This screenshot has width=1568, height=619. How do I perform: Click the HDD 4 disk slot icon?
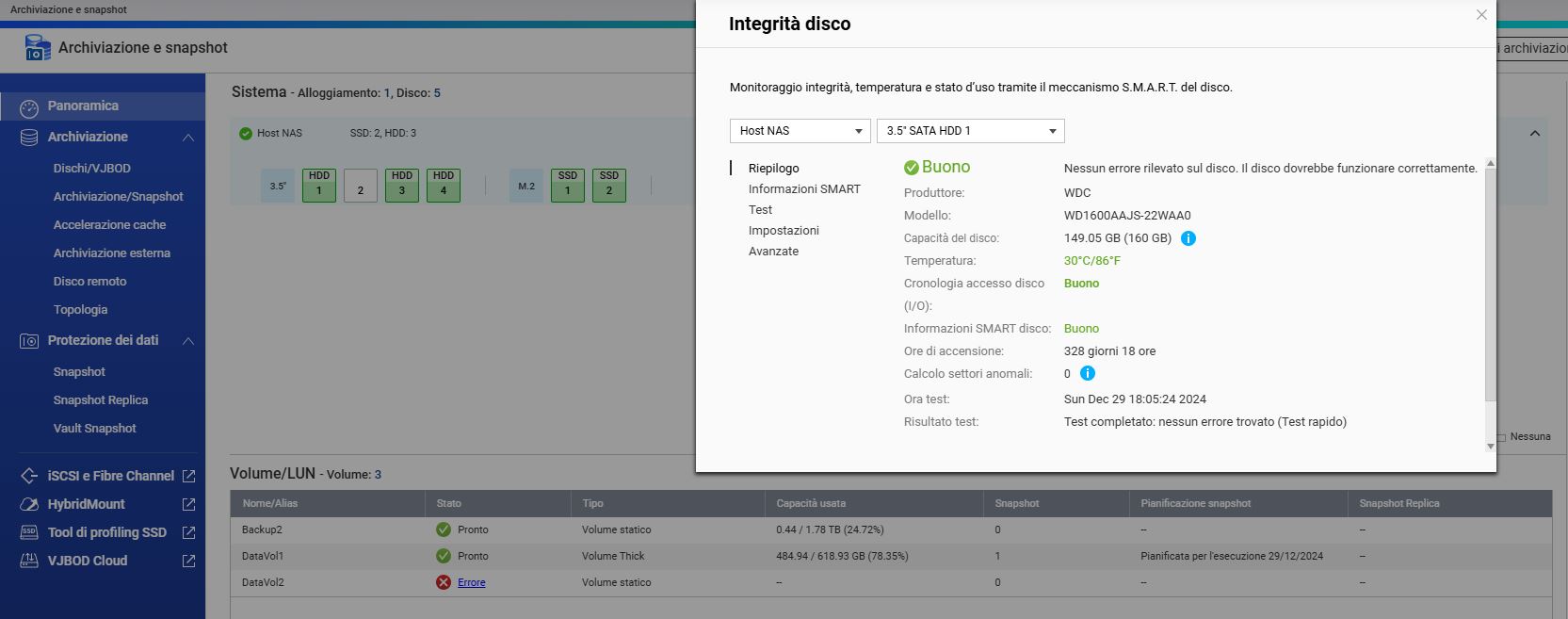click(444, 185)
